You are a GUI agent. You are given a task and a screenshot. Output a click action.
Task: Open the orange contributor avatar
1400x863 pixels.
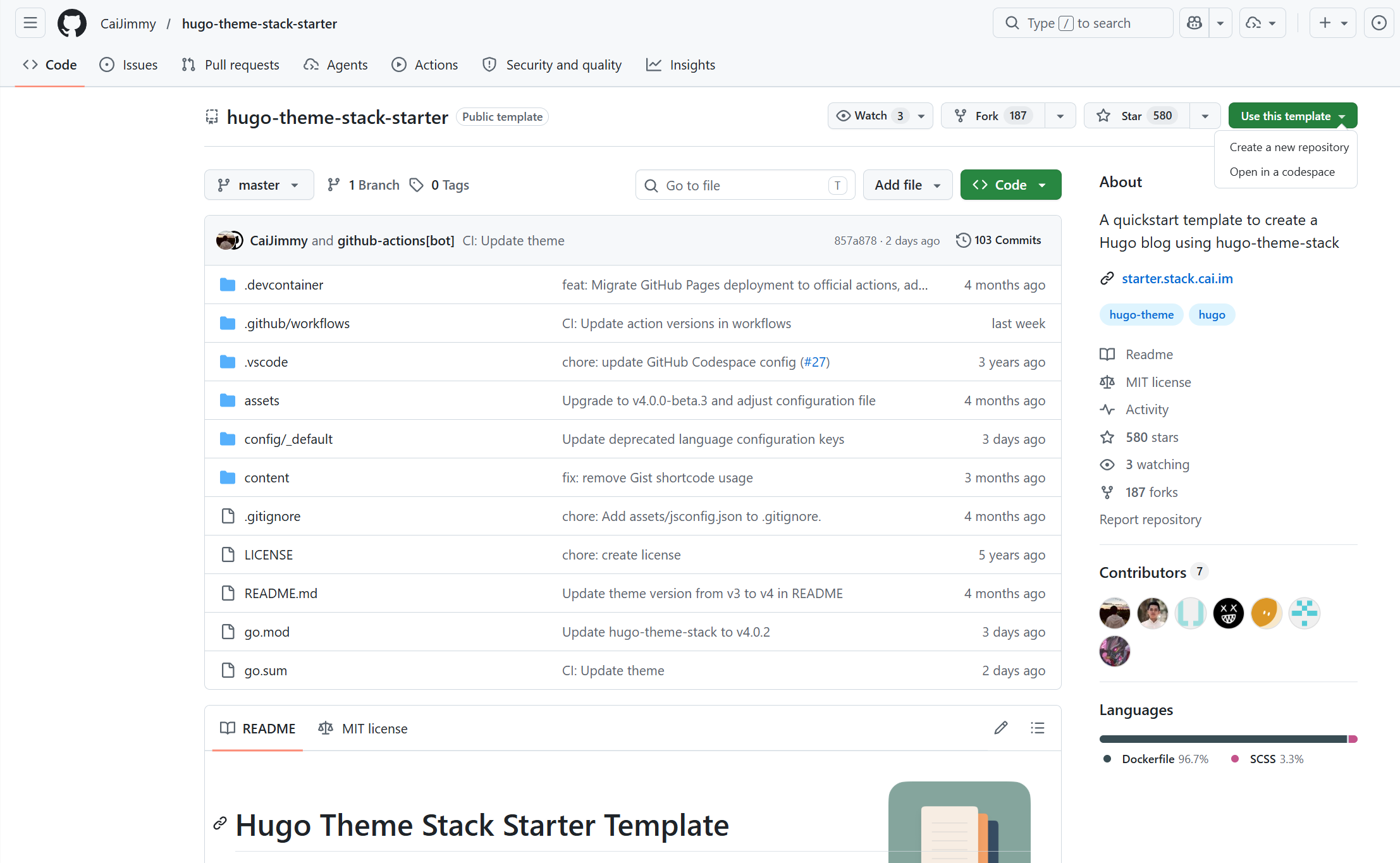point(1267,613)
